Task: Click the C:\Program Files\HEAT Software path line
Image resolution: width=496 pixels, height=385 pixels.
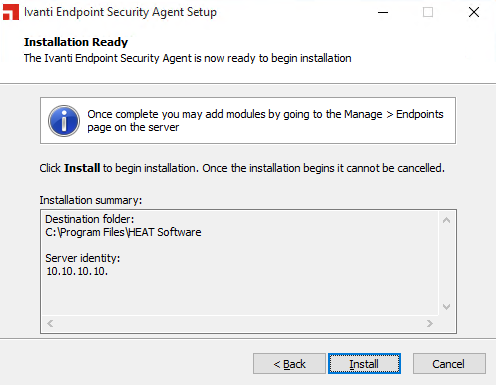Action: click(123, 232)
